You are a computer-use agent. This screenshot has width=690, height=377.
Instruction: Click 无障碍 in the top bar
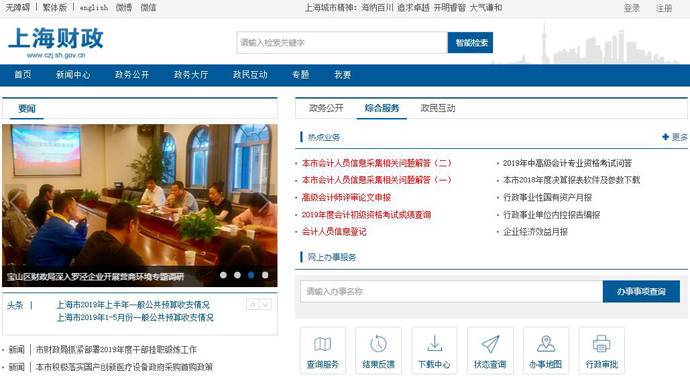click(18, 7)
